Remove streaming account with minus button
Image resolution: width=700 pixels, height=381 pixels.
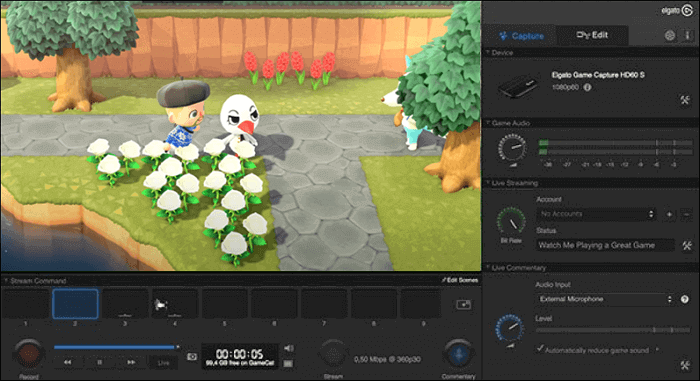tap(686, 215)
